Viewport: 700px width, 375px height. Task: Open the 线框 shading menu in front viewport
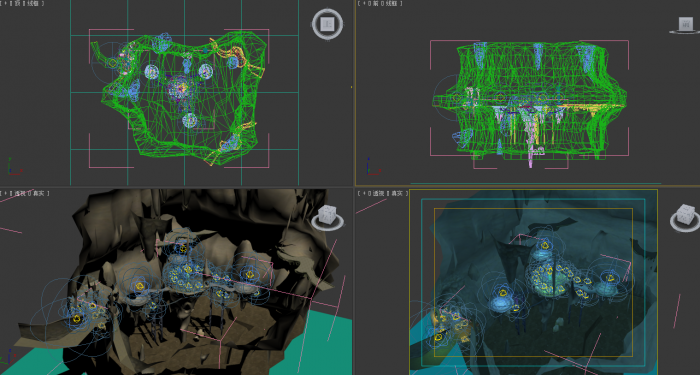tap(392, 4)
